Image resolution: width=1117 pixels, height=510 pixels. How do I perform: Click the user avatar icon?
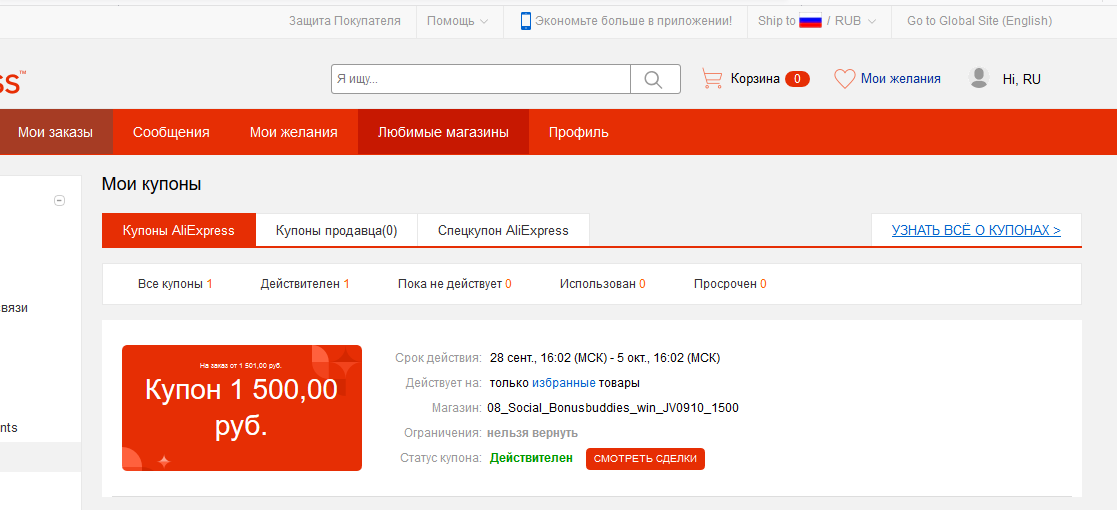(x=980, y=78)
